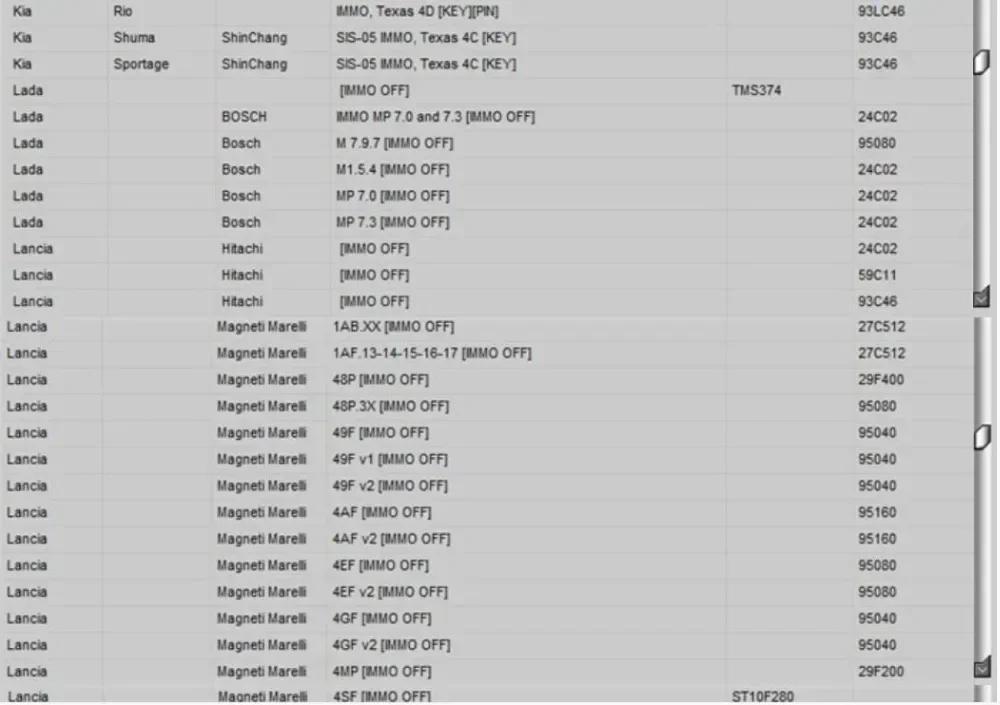Click the upper list's scrollbar thumb
1000x705 pixels.
click(982, 62)
